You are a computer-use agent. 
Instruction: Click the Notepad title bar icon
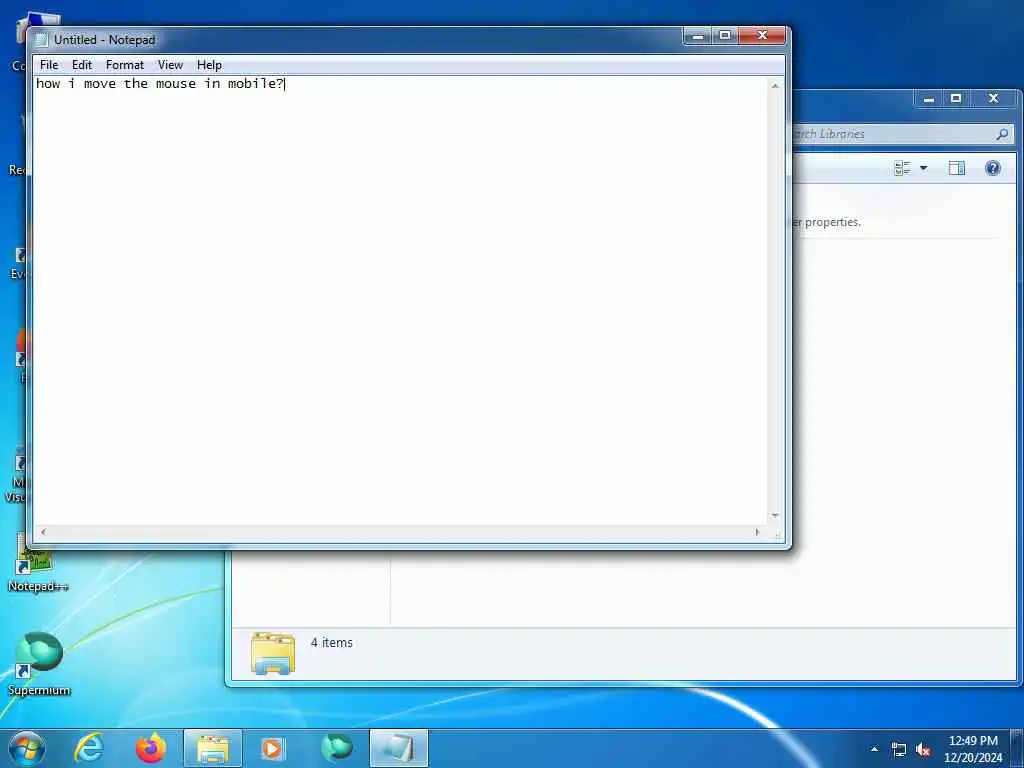[x=42, y=40]
